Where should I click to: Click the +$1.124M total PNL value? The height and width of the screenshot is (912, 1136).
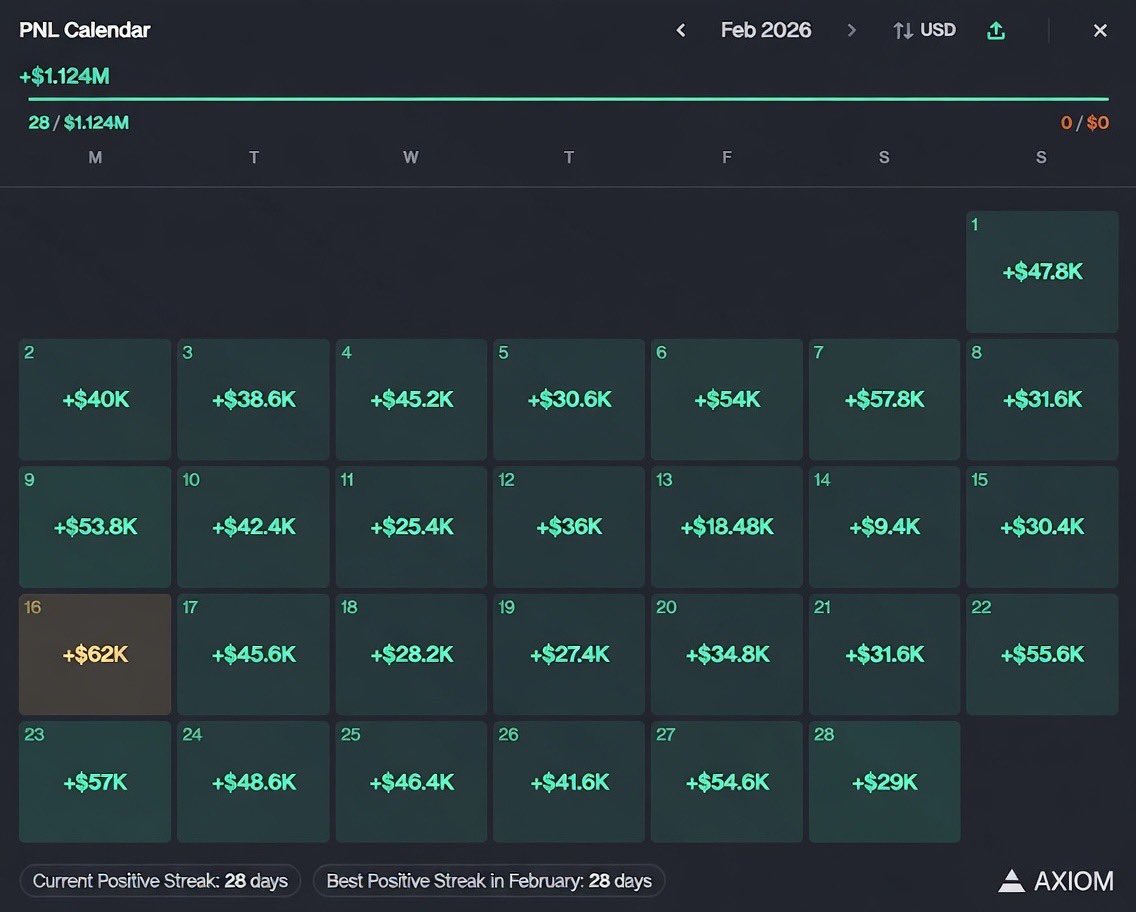click(x=64, y=76)
